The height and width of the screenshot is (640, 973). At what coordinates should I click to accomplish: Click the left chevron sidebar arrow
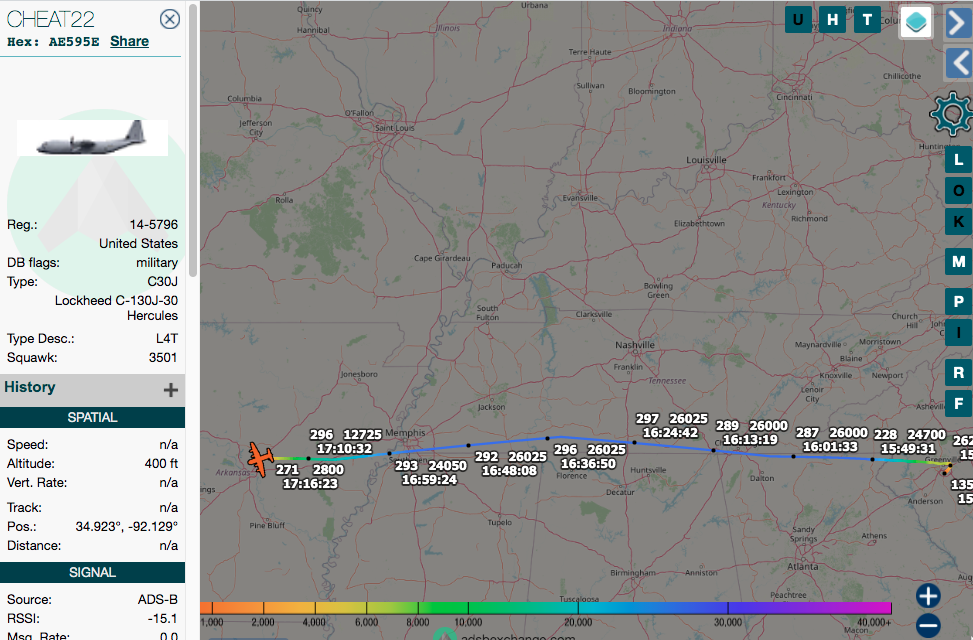tap(959, 63)
